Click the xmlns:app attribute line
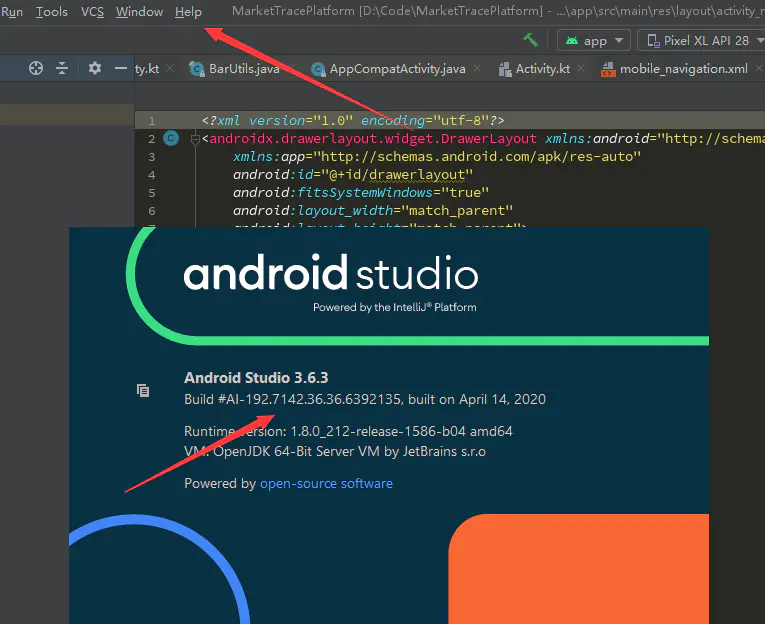Viewport: 765px width, 624px height. point(437,157)
